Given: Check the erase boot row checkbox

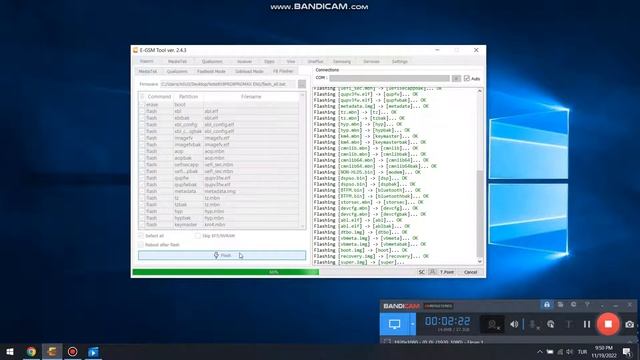Looking at the screenshot, I should (x=142, y=104).
